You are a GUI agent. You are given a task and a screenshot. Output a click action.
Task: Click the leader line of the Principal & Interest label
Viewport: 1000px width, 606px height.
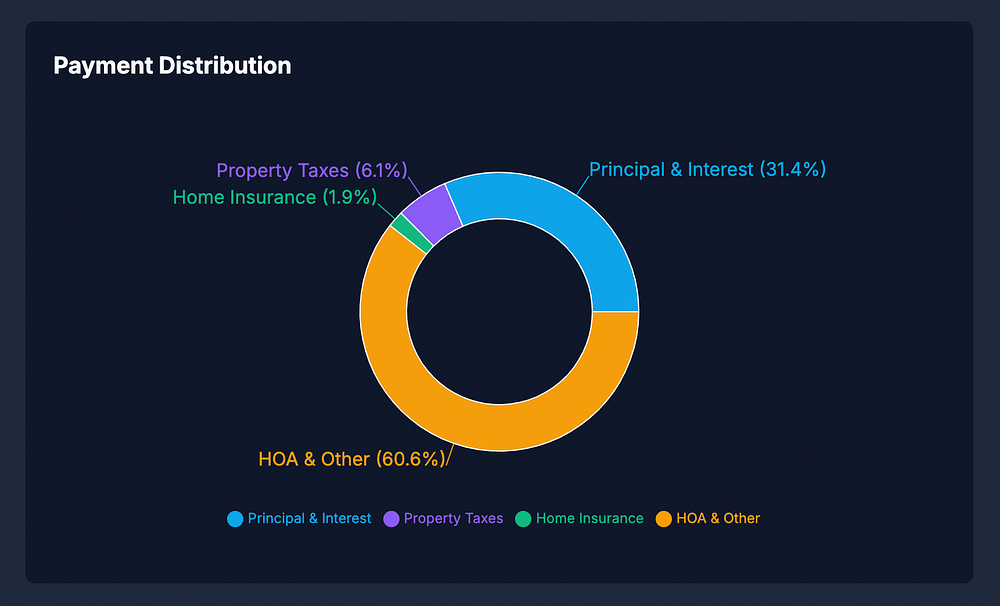(581, 184)
